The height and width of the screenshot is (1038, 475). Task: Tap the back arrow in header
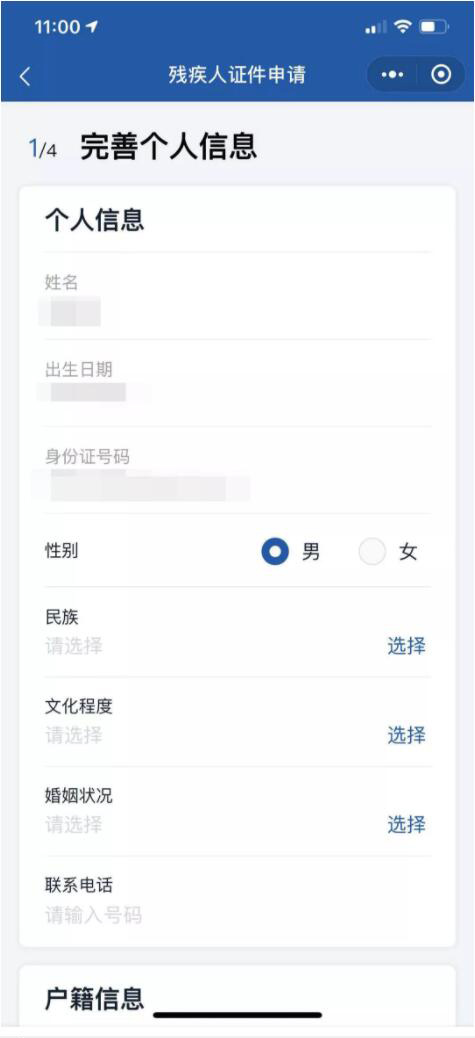(25, 76)
